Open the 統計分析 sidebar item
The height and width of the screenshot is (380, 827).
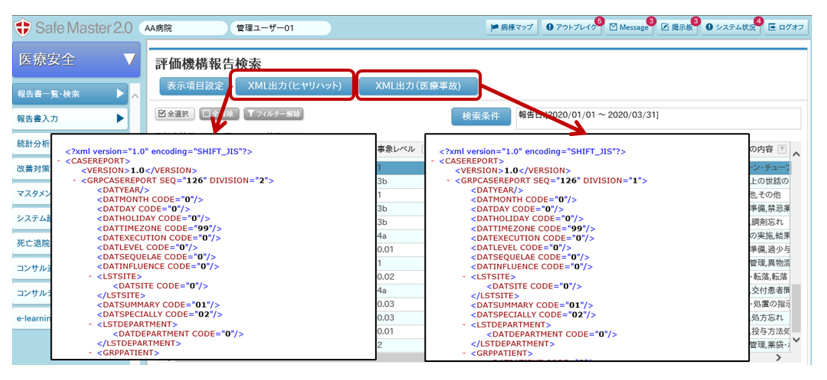tap(33, 144)
